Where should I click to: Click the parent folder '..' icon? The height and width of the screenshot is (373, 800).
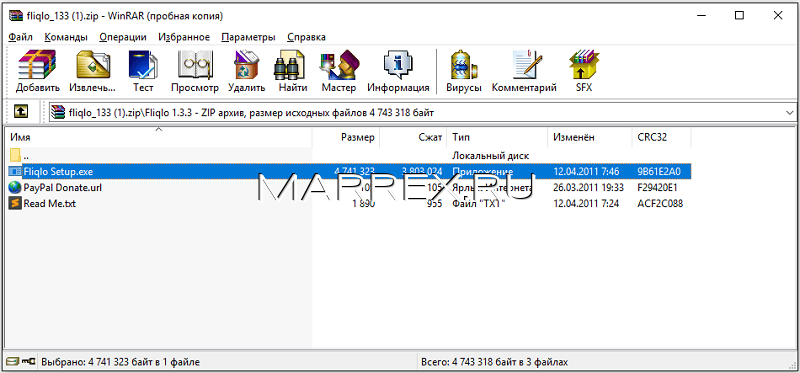pyautogui.click(x=15, y=155)
